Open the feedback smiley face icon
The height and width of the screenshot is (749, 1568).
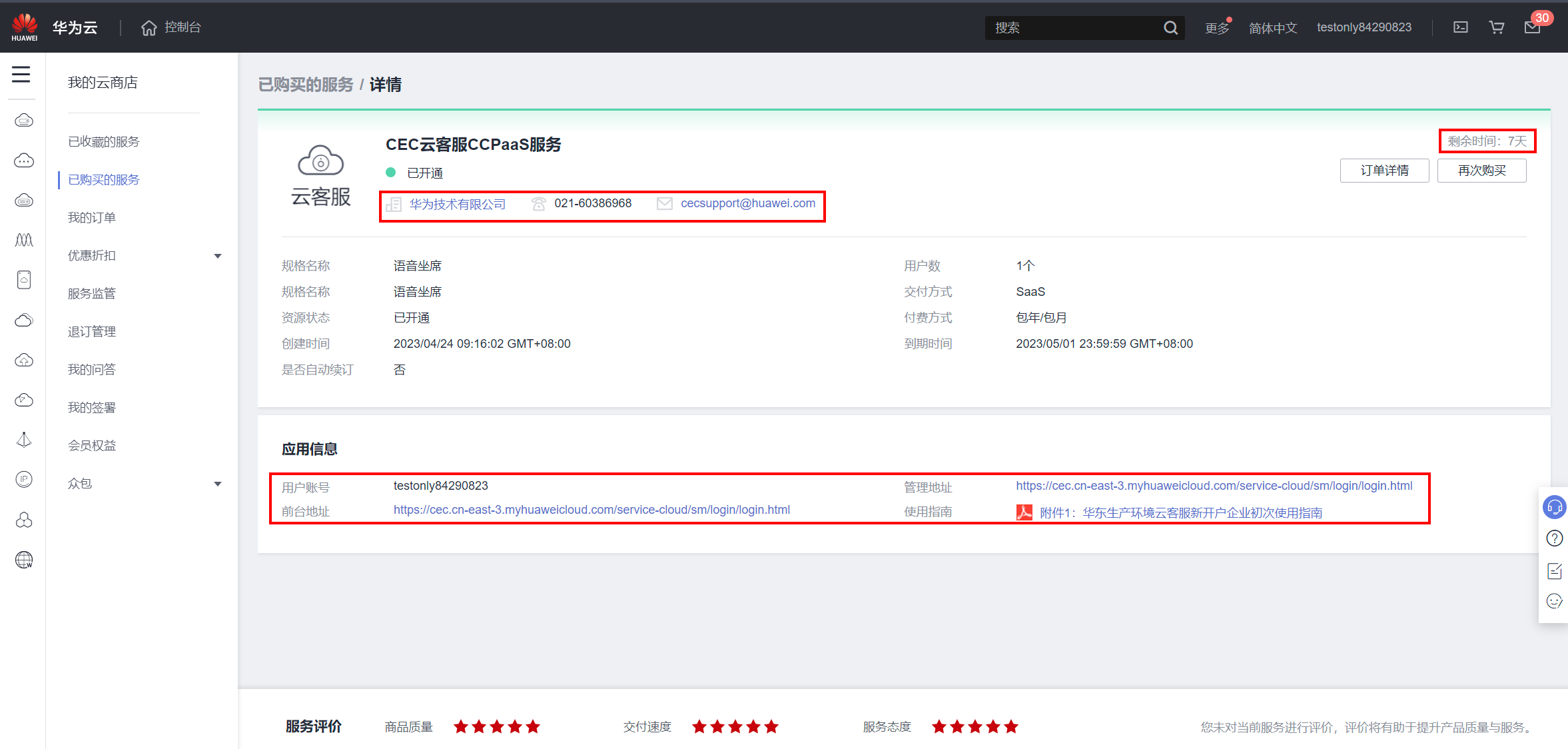1554,601
